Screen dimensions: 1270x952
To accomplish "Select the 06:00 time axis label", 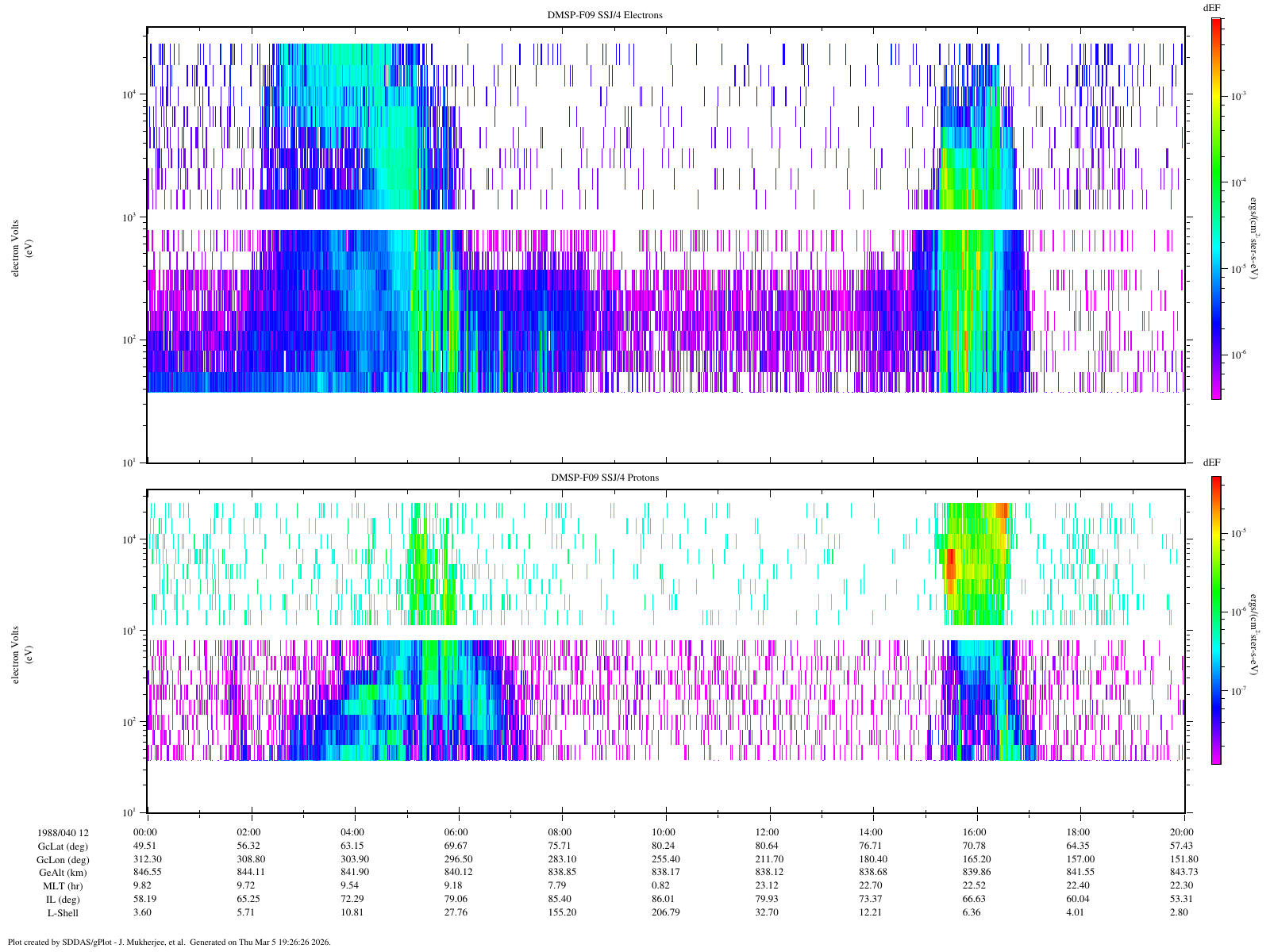I will (456, 832).
